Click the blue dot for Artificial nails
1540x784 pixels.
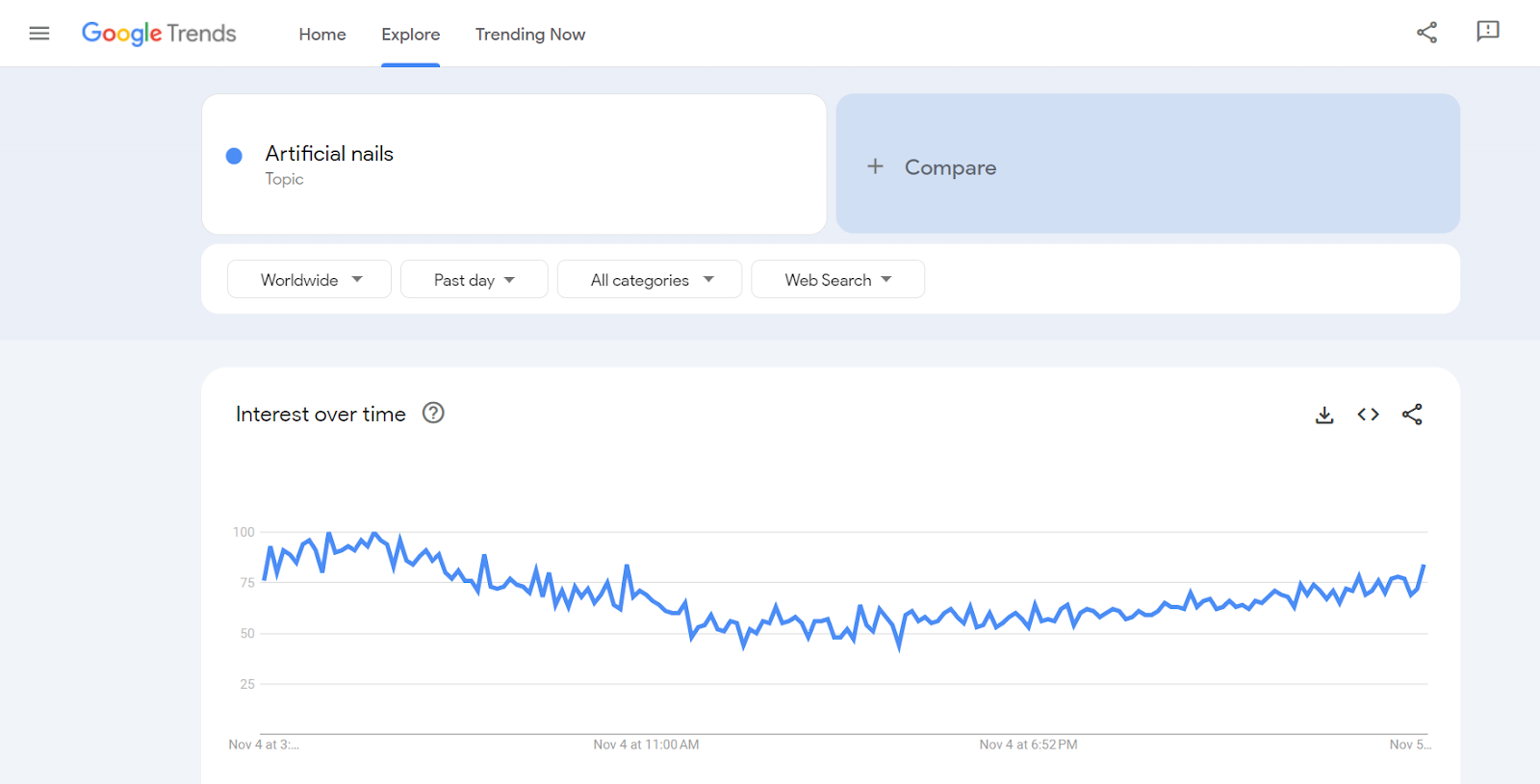[234, 156]
